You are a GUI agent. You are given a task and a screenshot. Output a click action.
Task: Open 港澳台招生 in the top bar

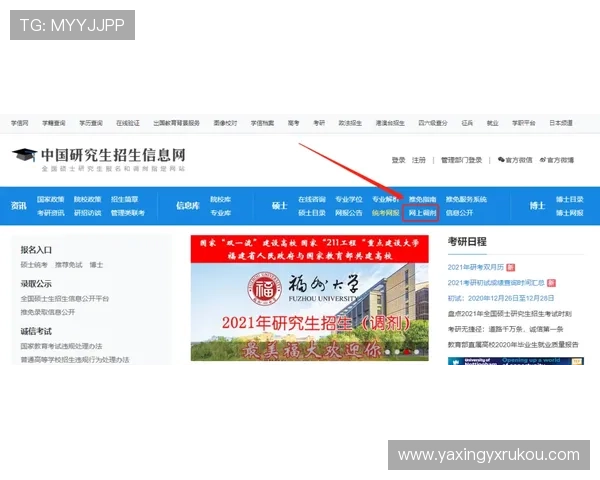click(x=390, y=123)
